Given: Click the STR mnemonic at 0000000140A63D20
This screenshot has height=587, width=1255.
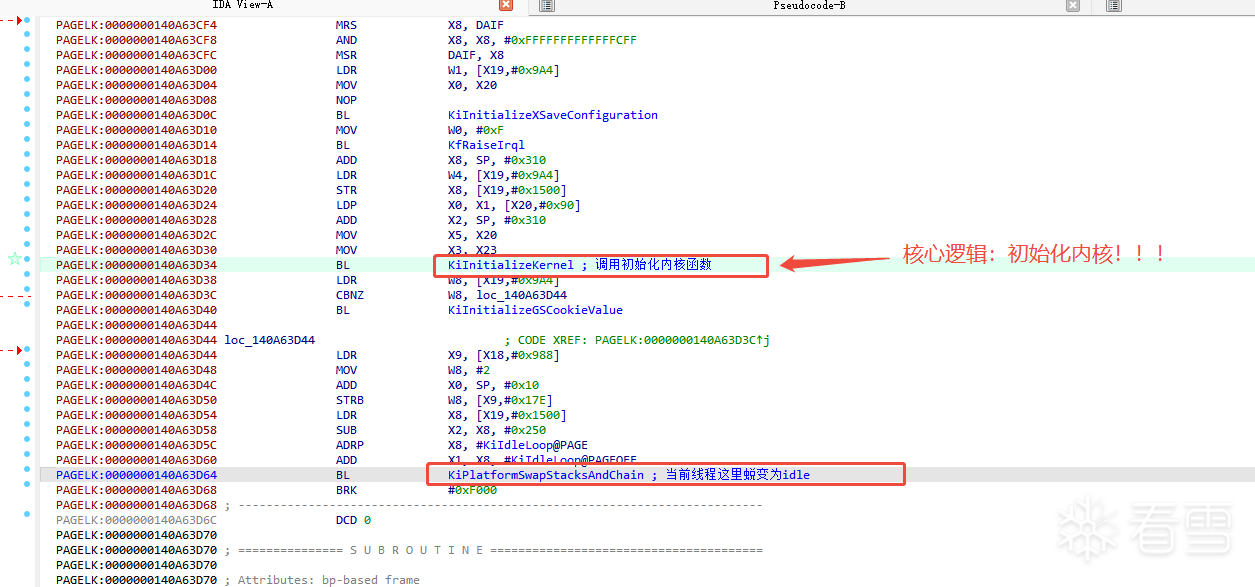Looking at the screenshot, I should tap(346, 190).
